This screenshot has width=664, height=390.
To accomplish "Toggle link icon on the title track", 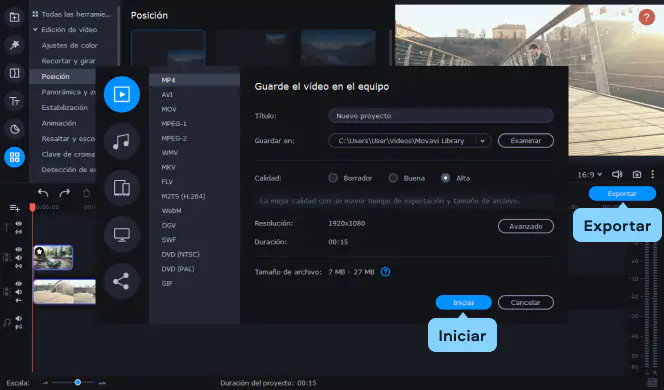I will tap(19, 232).
